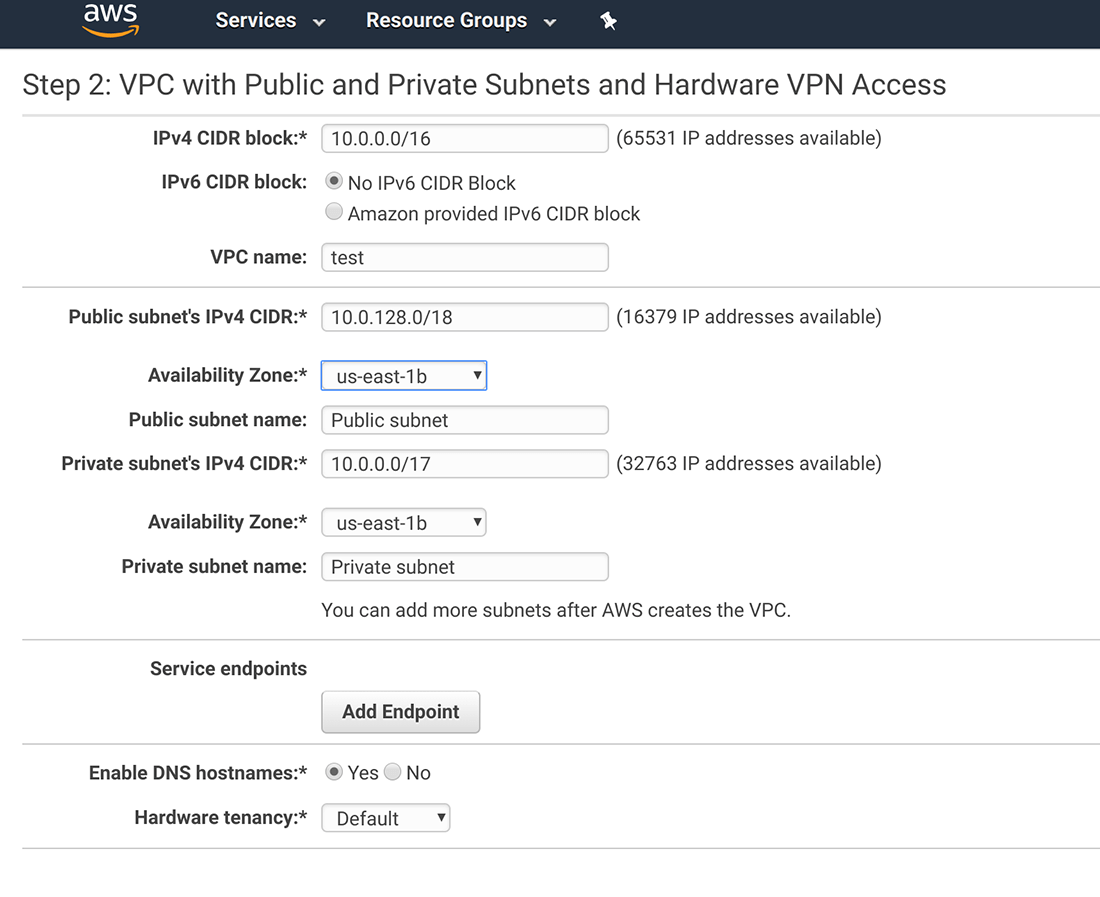Click the IPv4 CIDR block input field
Image resolution: width=1100 pixels, height=897 pixels.
pos(464,138)
